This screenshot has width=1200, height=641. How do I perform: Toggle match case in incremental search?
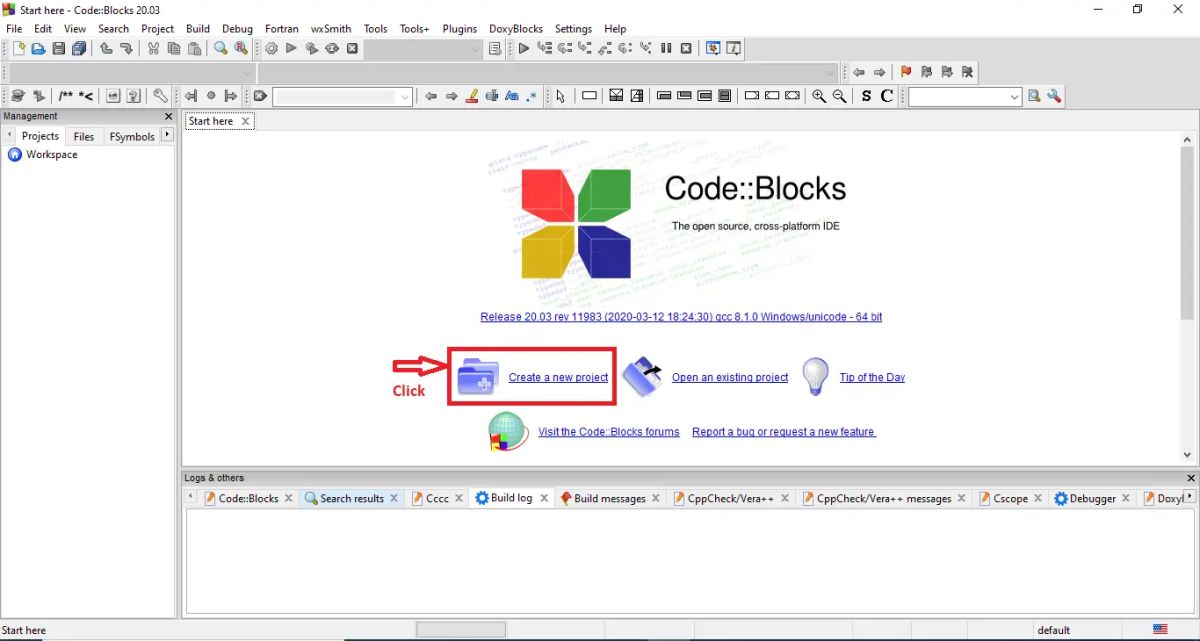tap(512, 96)
